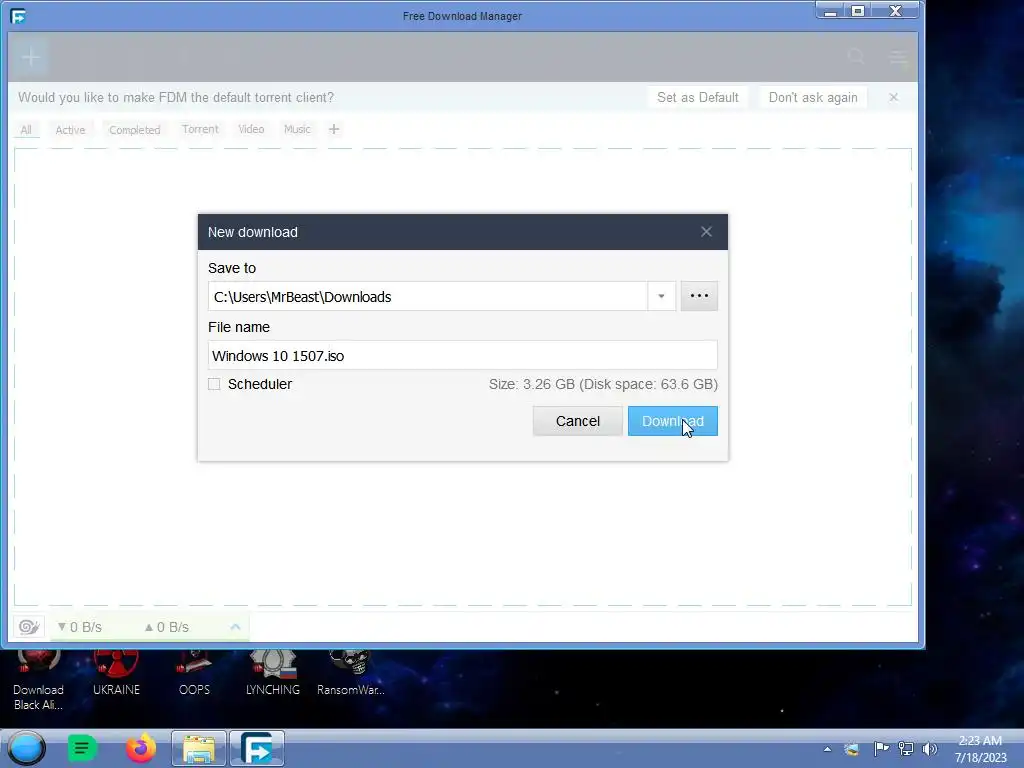Choose Don't ask again
The width and height of the screenshot is (1024, 768).
(812, 97)
